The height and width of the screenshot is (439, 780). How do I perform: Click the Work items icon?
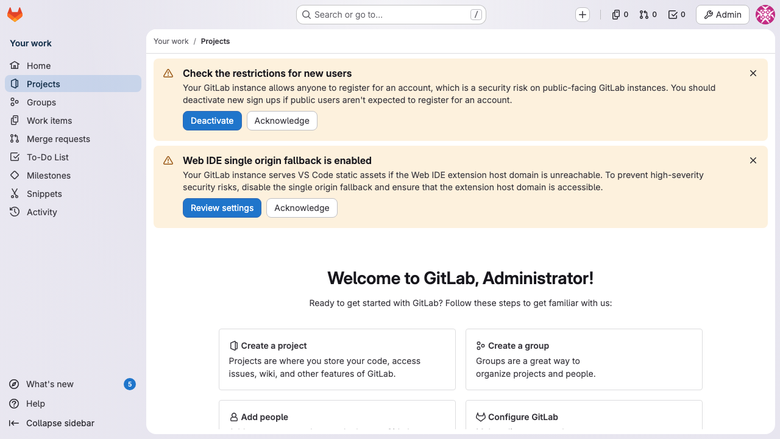click(x=14, y=120)
